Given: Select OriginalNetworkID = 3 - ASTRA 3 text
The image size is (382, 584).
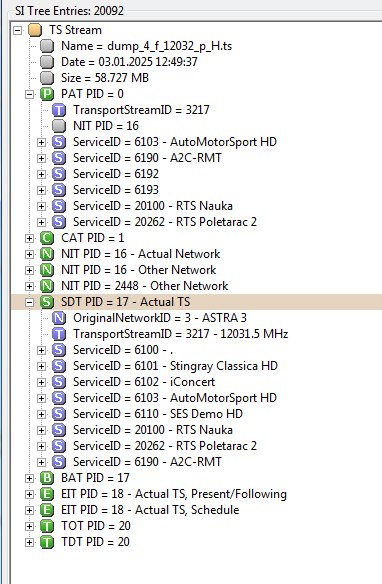Looking at the screenshot, I should tap(160, 318).
